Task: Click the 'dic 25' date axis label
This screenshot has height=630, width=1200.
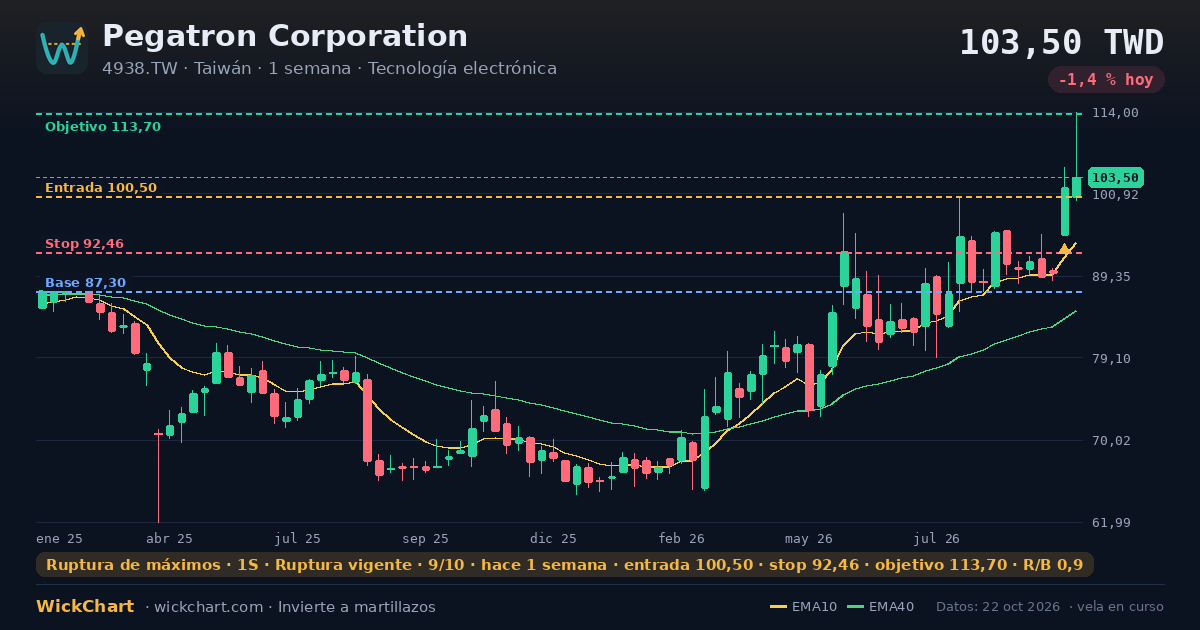Action: click(553, 538)
